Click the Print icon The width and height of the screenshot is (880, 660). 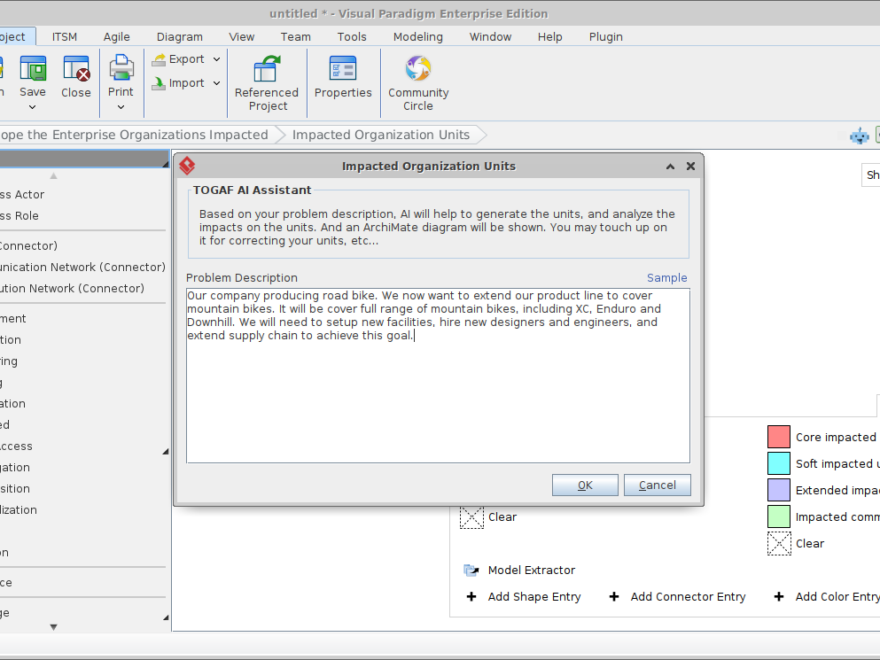121,68
